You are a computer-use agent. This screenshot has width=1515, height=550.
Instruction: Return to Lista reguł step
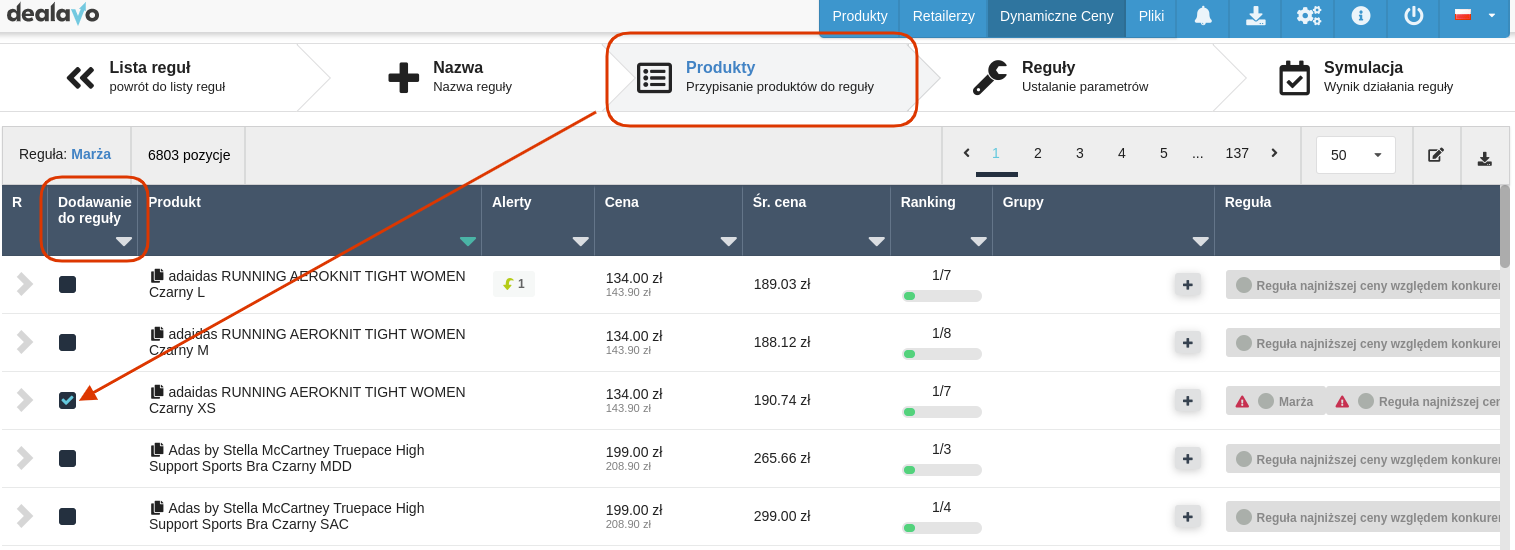145,77
